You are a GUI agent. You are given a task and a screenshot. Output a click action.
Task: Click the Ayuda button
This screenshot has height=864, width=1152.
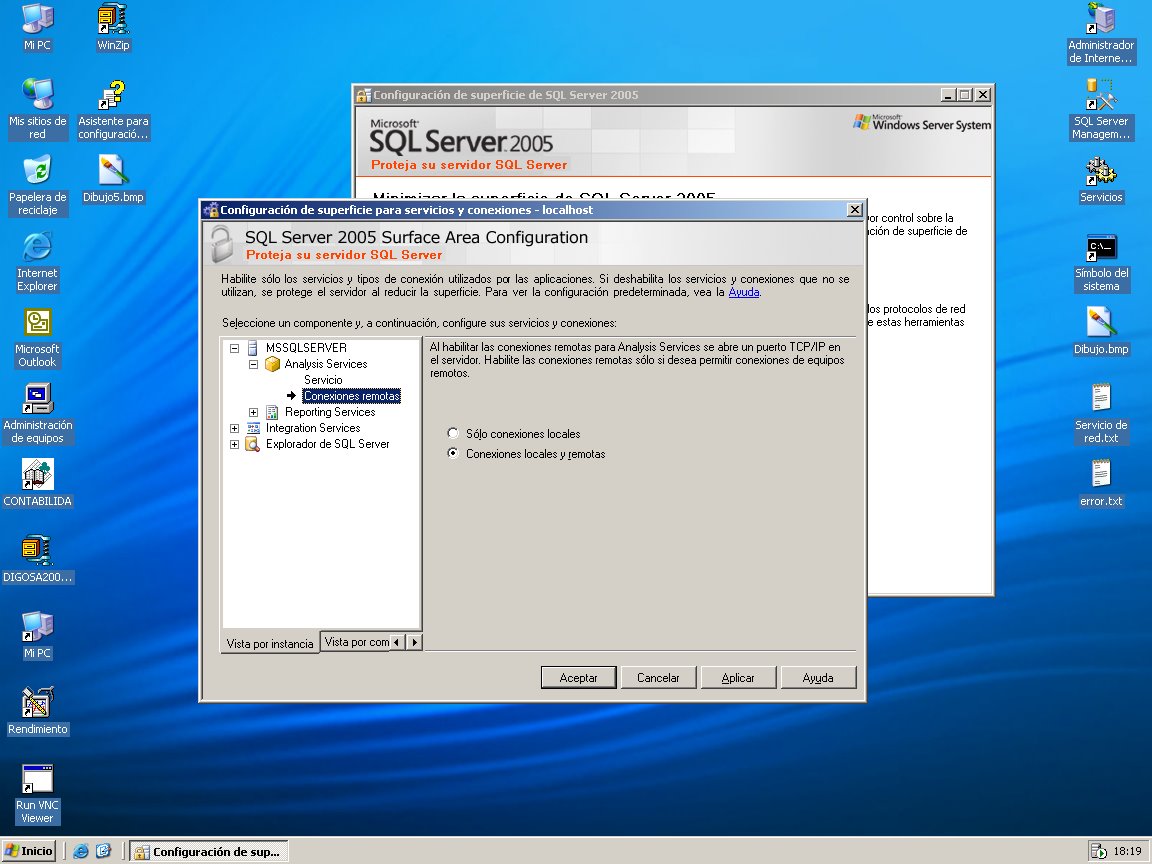(x=818, y=677)
